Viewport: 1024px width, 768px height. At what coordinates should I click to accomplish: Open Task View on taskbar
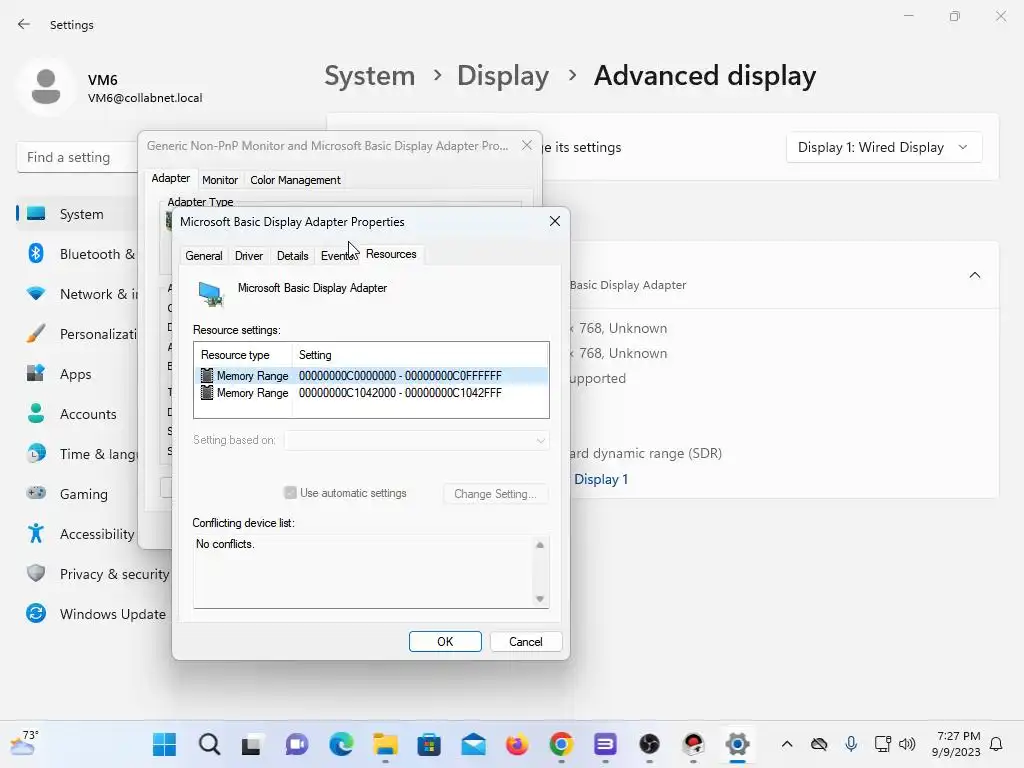pyautogui.click(x=251, y=744)
